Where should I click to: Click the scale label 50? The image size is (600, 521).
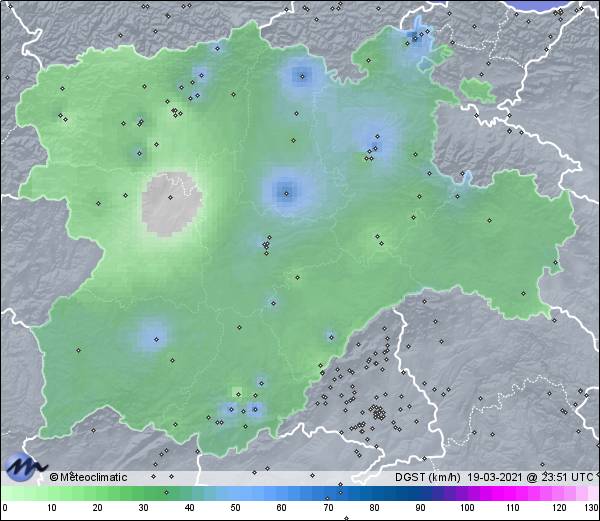(x=235, y=508)
